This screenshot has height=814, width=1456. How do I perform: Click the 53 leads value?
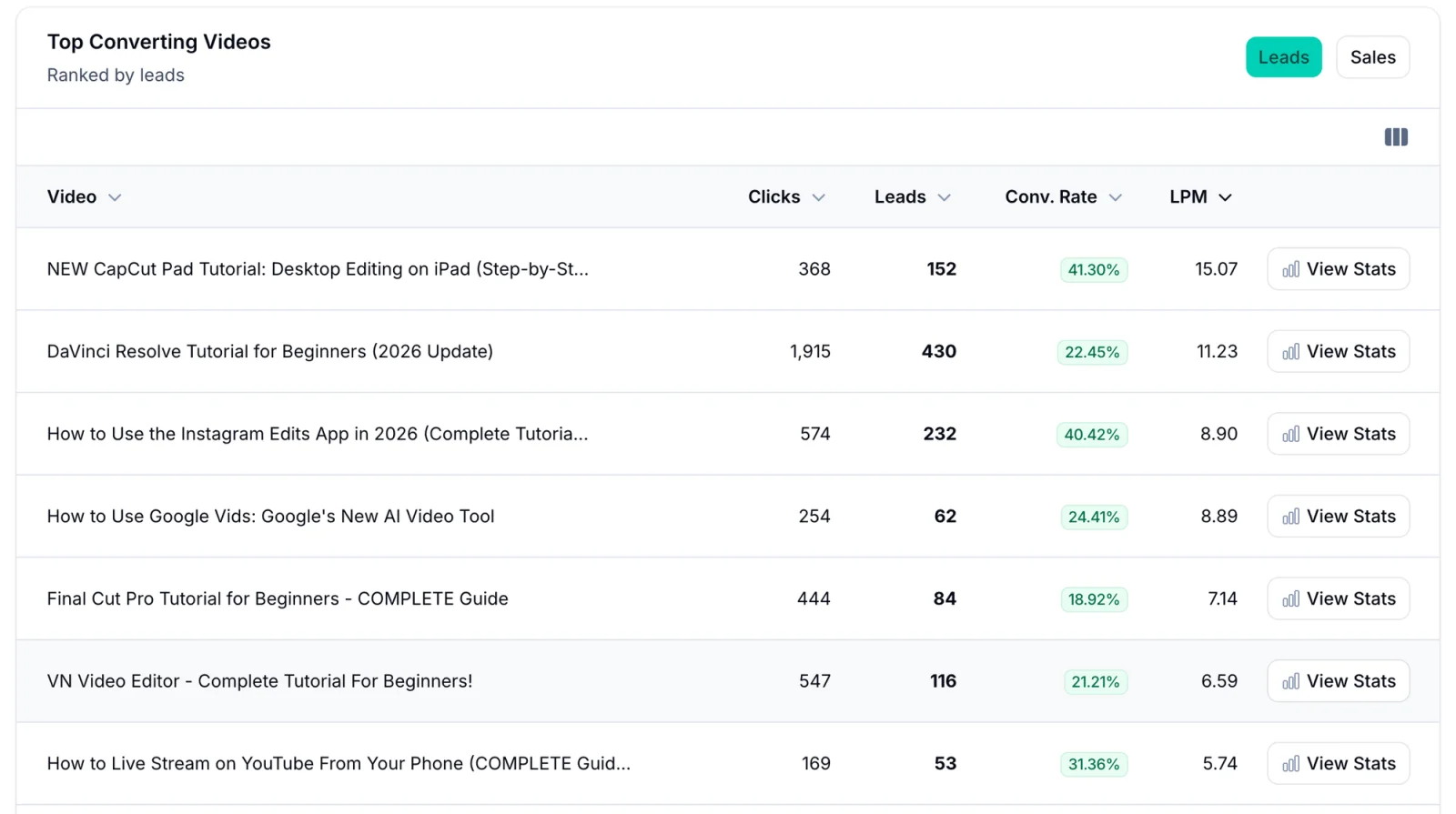click(x=945, y=763)
